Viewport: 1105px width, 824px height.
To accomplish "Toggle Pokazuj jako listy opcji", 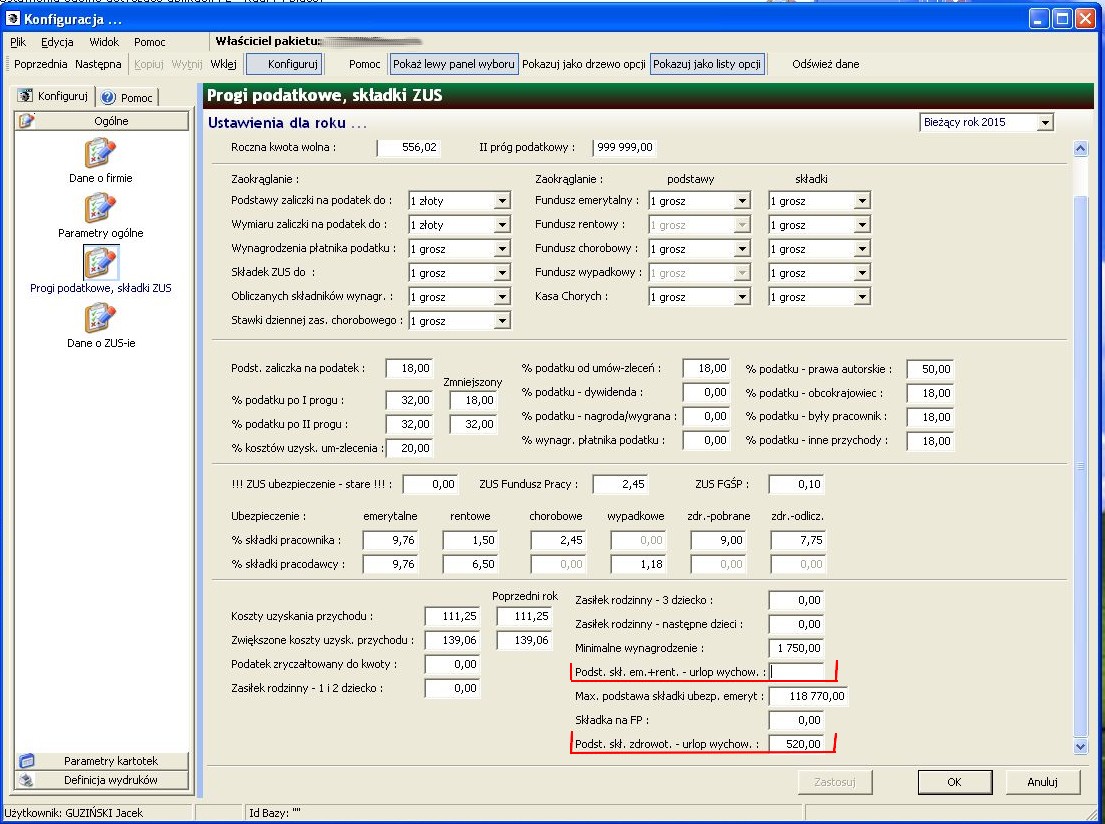I will (x=707, y=64).
